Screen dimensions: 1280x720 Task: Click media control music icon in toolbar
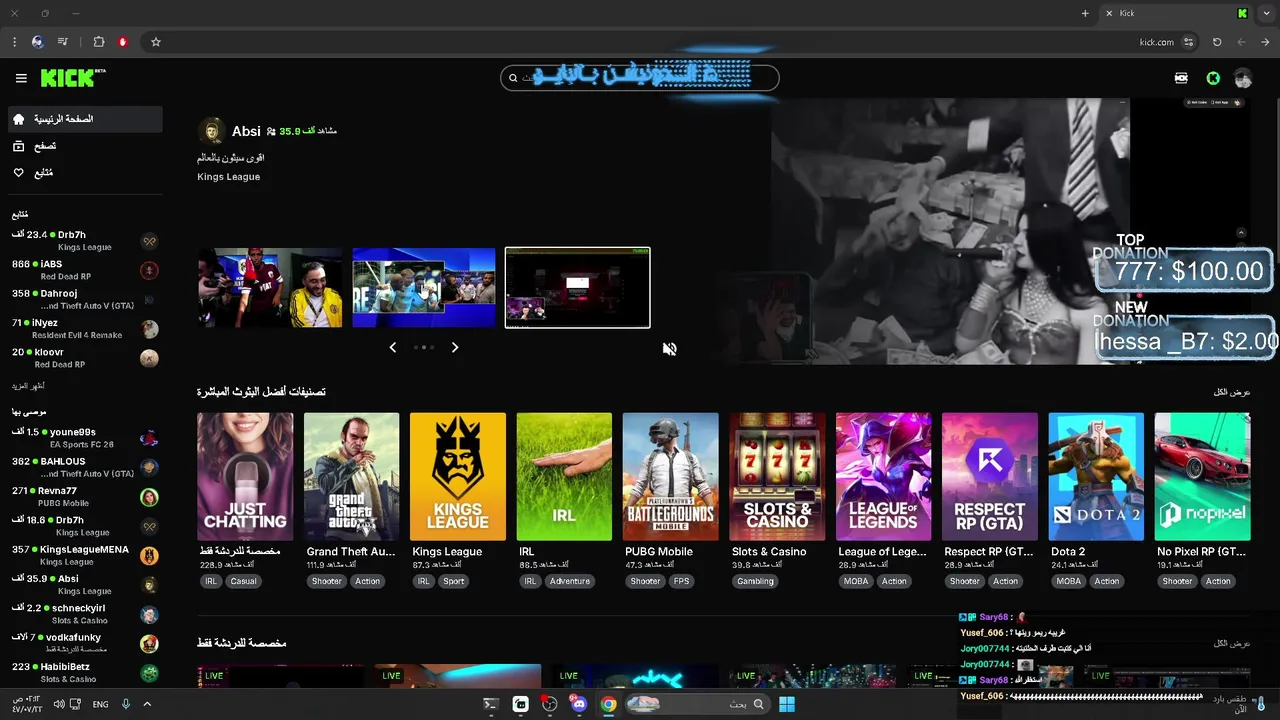(63, 42)
